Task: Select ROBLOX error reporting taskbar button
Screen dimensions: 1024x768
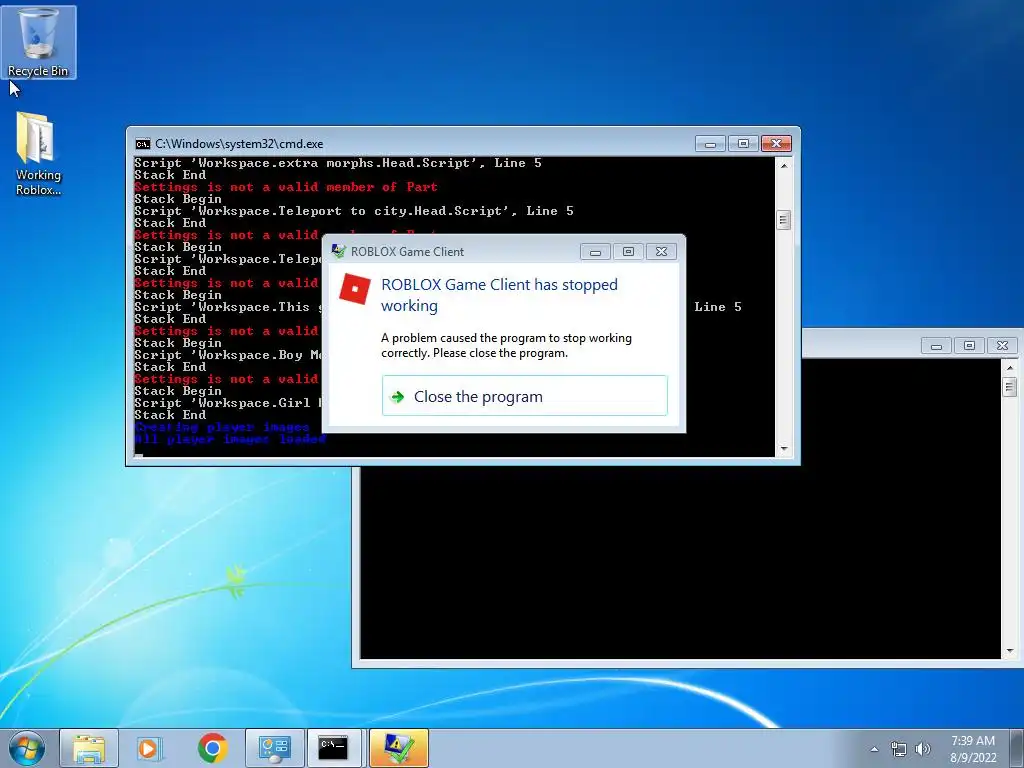Action: (x=398, y=748)
